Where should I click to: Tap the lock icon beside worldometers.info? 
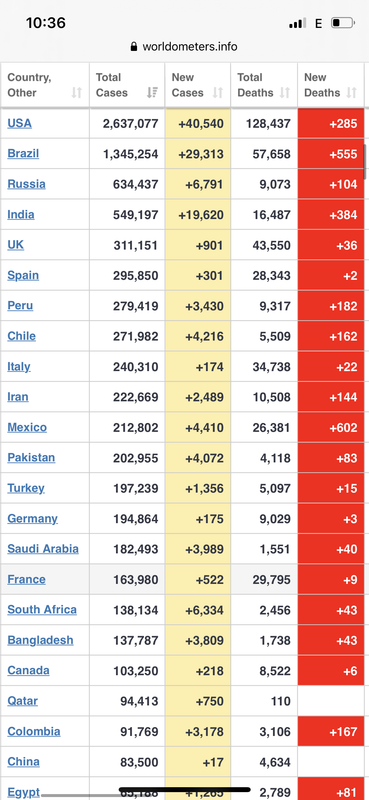tap(134, 47)
